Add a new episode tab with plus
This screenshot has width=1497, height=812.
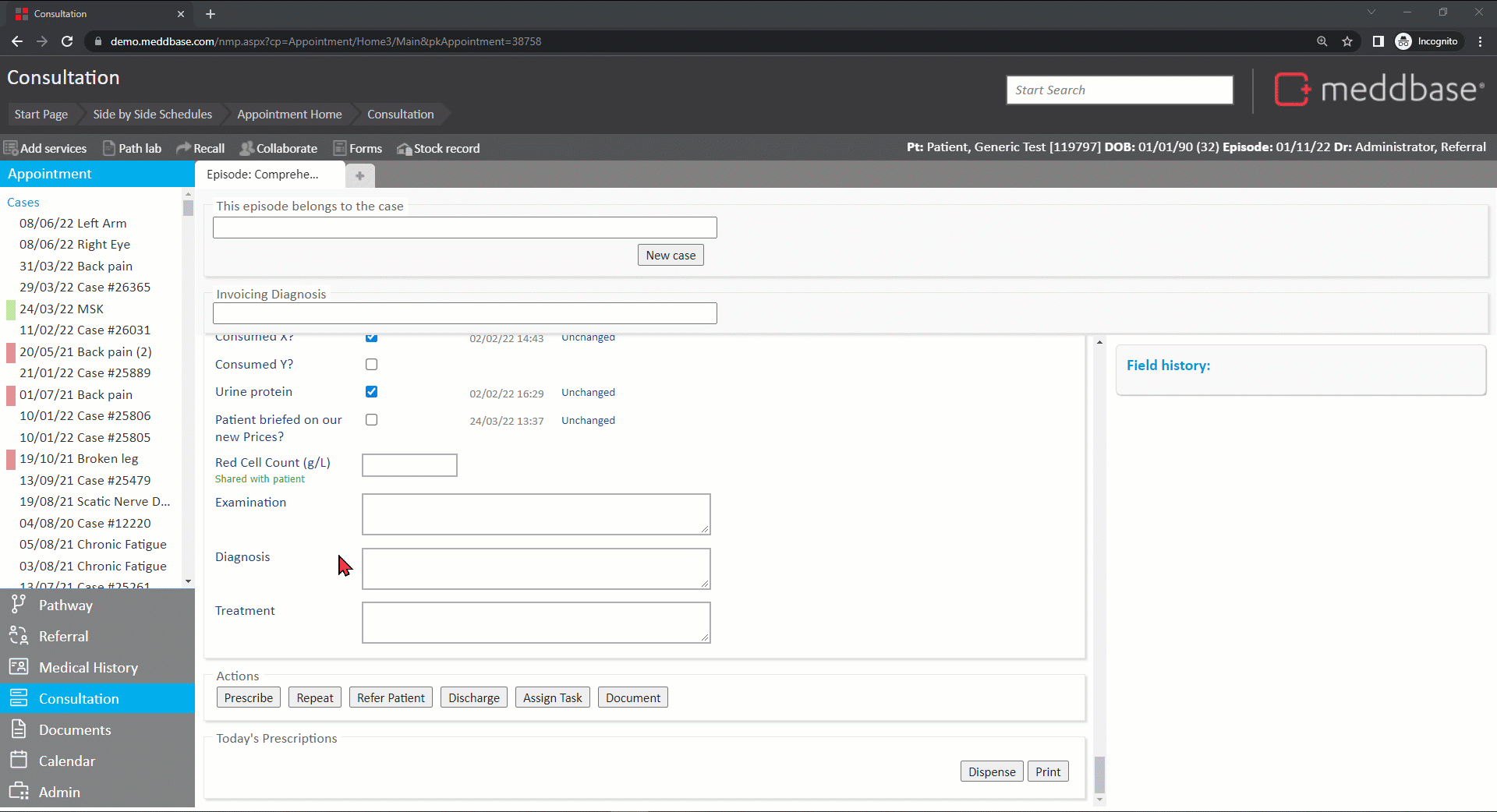click(359, 176)
